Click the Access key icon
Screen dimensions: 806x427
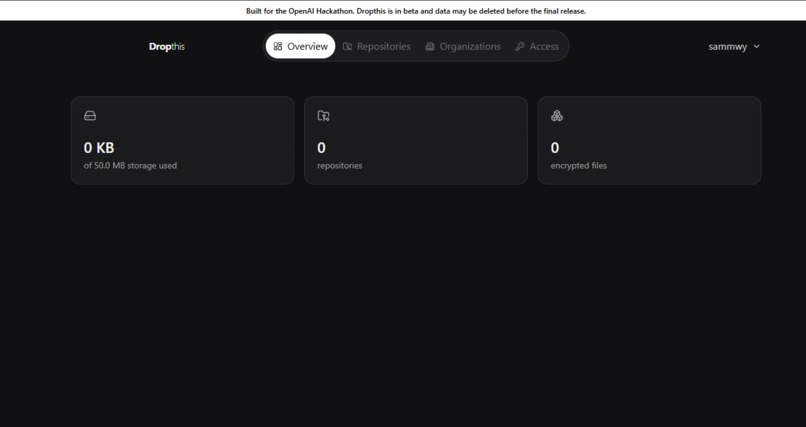coord(520,46)
